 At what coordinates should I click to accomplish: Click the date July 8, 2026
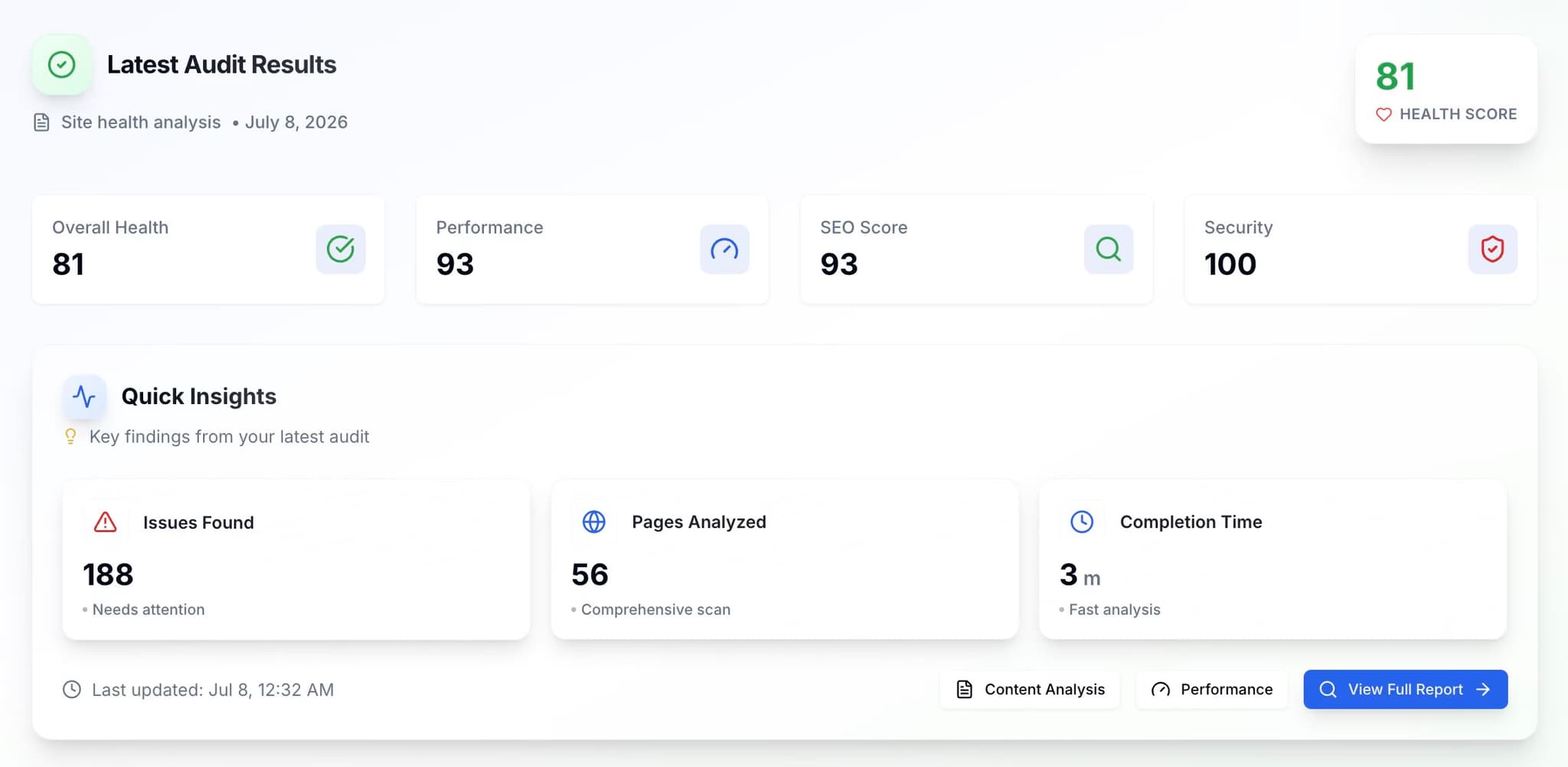click(296, 122)
